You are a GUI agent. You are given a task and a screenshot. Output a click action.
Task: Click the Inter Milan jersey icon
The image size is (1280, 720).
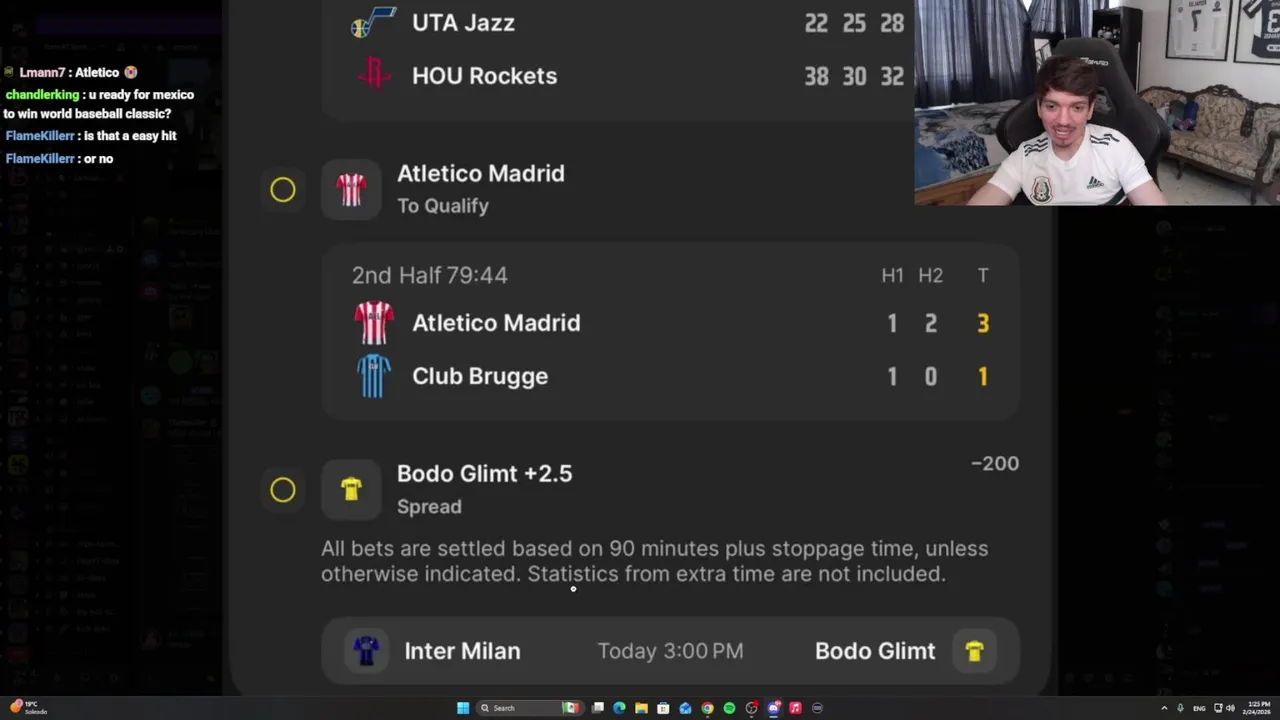point(366,651)
